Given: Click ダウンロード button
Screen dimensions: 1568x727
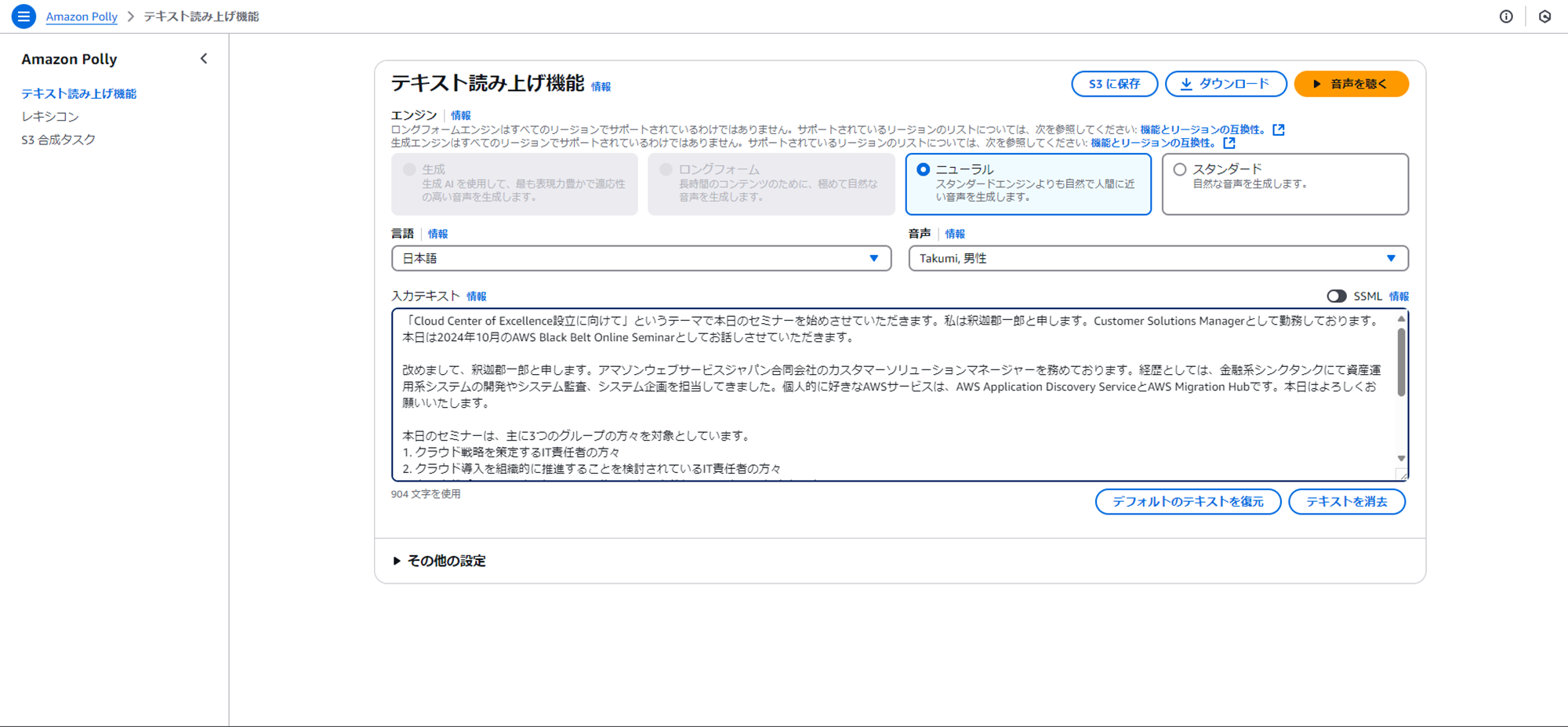Looking at the screenshot, I should (x=1225, y=84).
